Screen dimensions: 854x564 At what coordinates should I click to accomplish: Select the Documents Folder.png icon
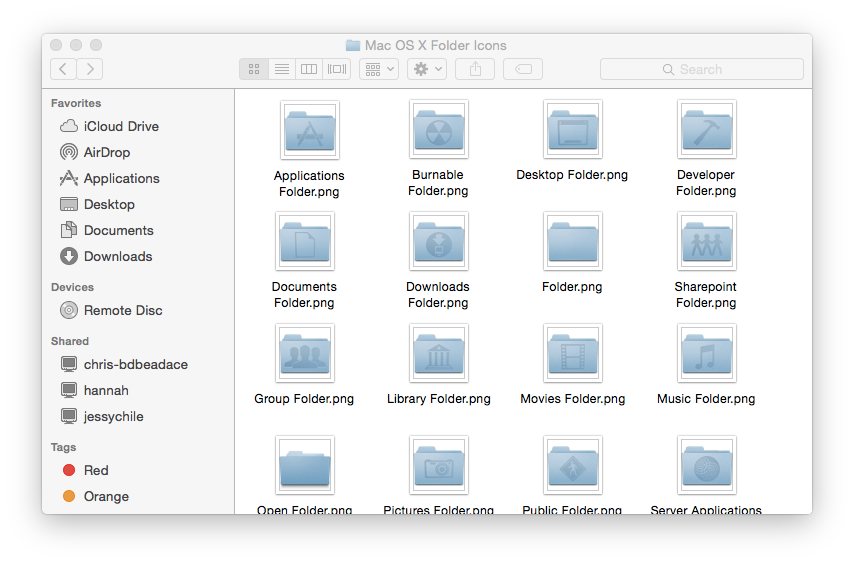(x=305, y=241)
